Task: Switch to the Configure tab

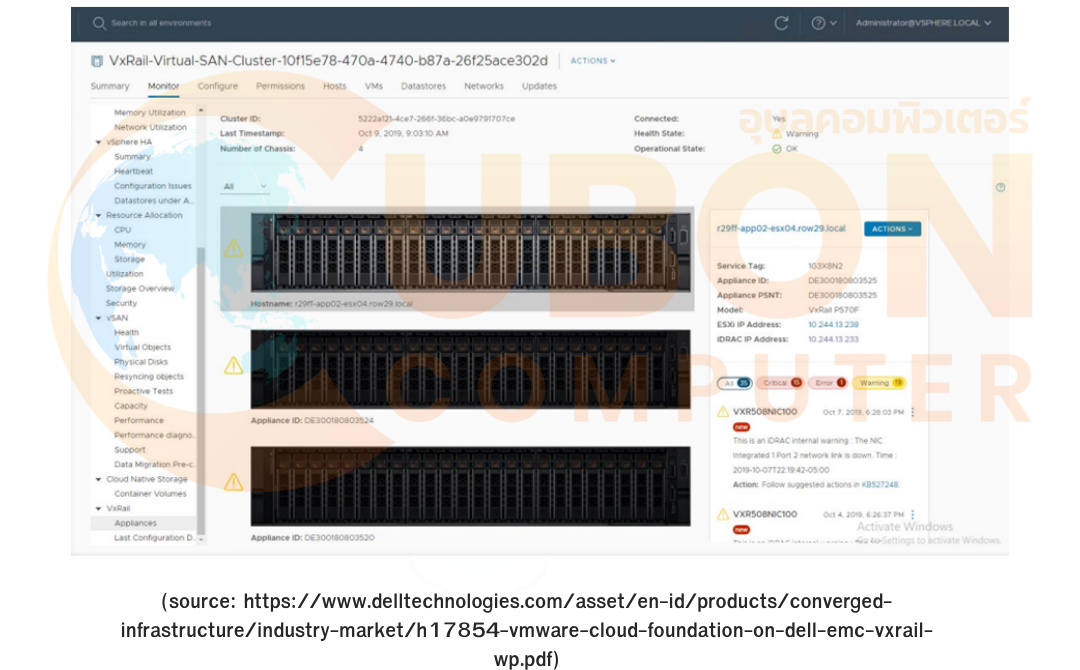Action: (x=217, y=86)
